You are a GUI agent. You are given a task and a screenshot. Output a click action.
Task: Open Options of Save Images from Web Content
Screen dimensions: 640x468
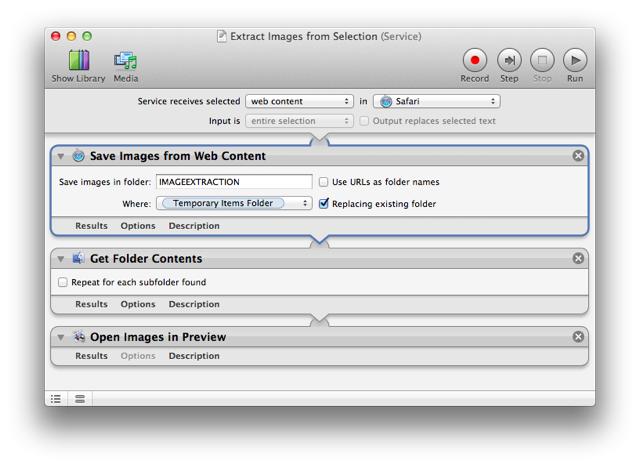(138, 226)
